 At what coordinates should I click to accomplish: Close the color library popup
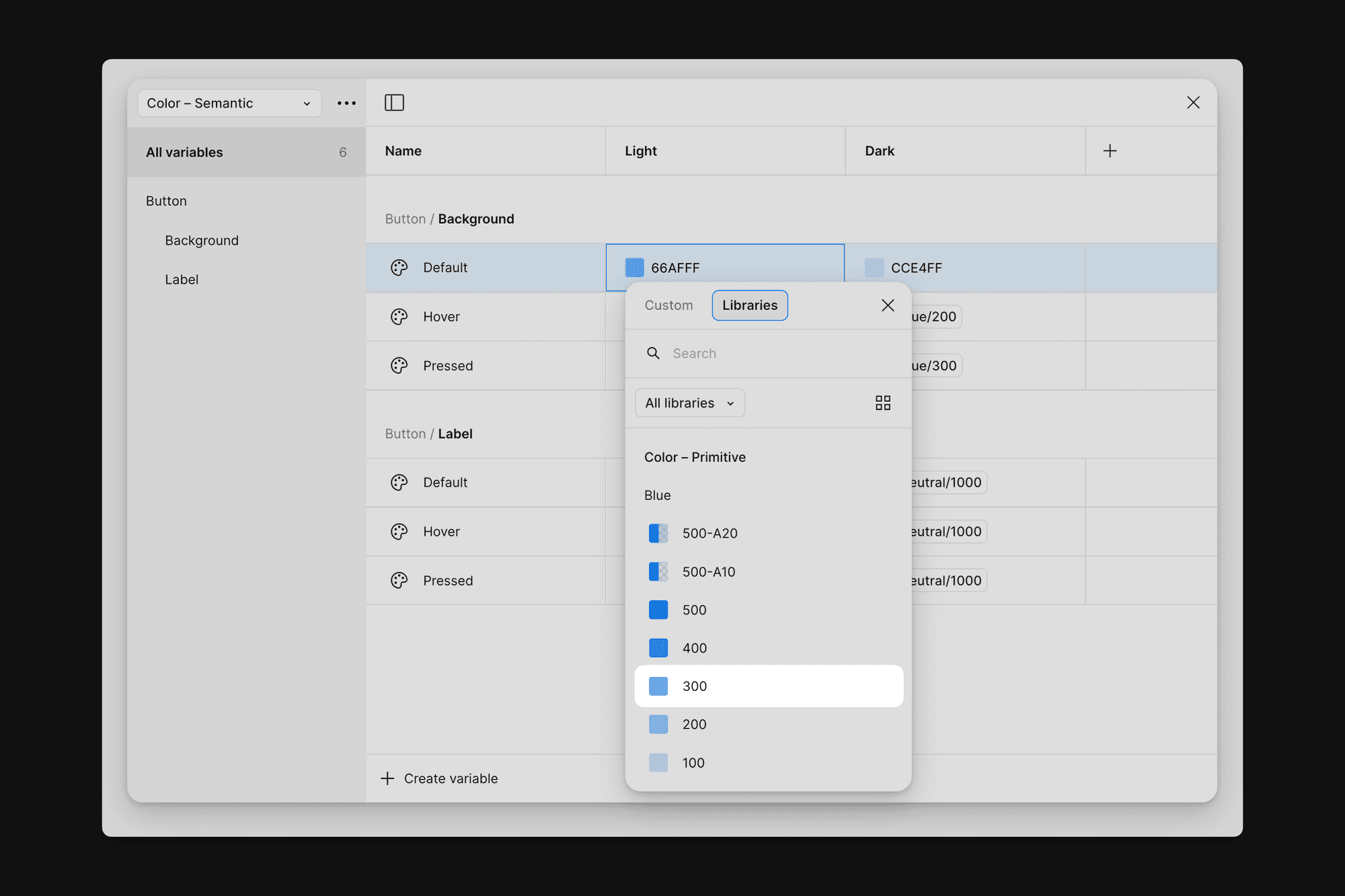[x=888, y=305]
